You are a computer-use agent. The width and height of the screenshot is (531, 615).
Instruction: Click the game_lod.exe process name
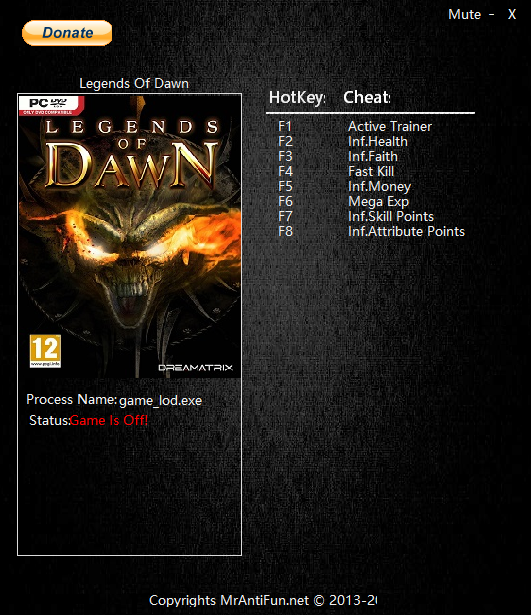pyautogui.click(x=160, y=401)
